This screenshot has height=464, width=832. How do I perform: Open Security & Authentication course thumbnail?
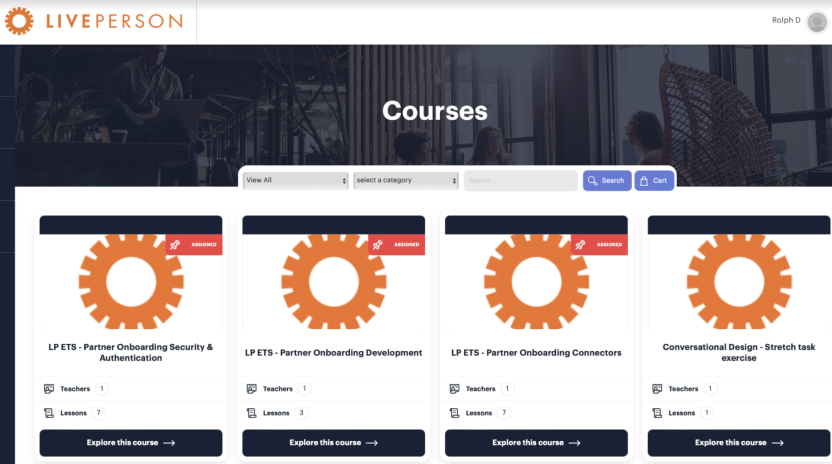point(131,281)
